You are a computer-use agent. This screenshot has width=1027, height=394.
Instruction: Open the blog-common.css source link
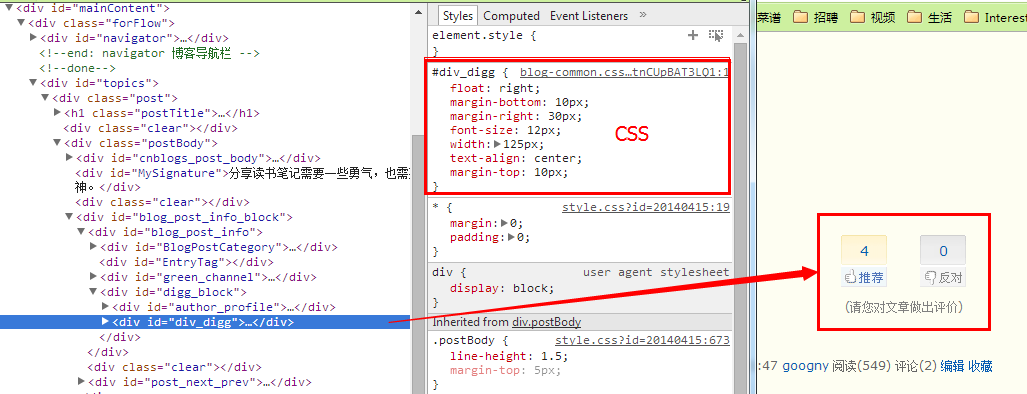[x=624, y=73]
